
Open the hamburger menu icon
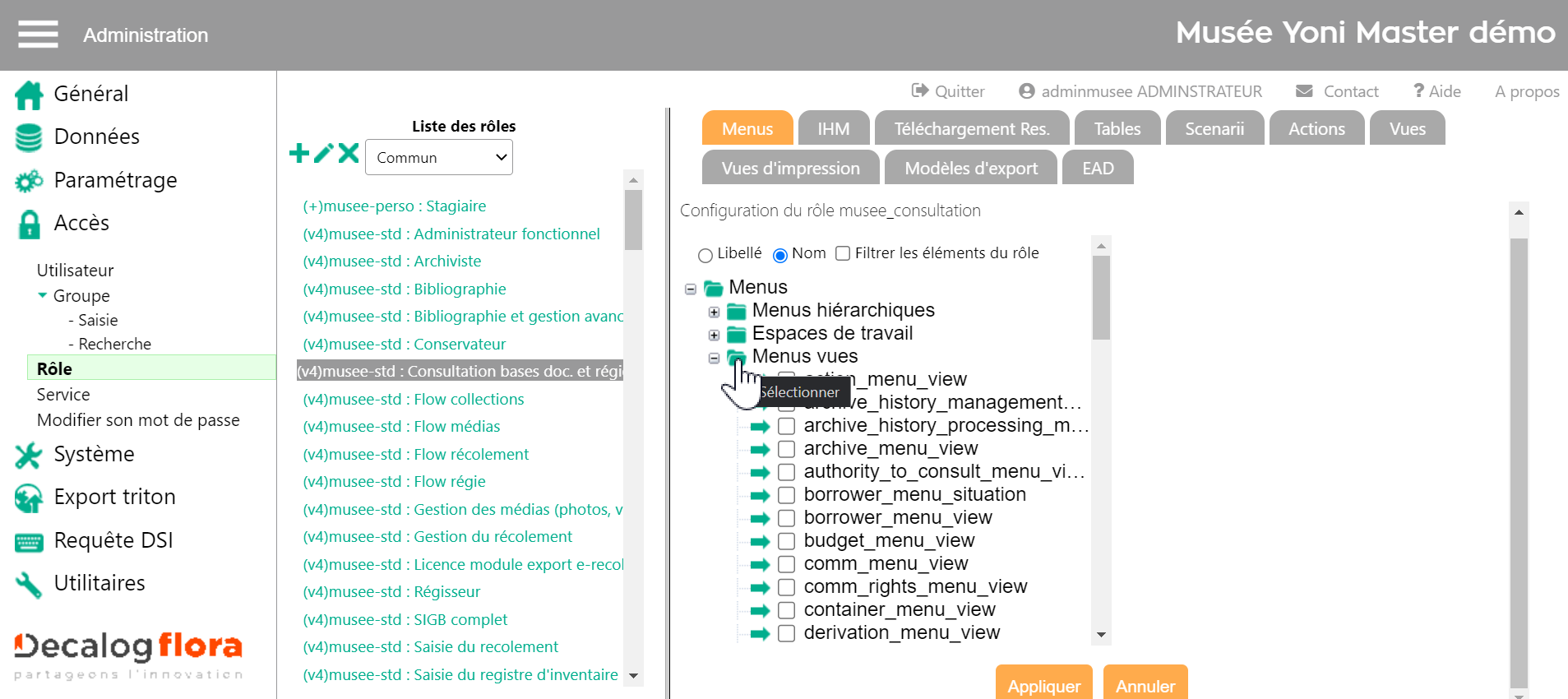[38, 35]
